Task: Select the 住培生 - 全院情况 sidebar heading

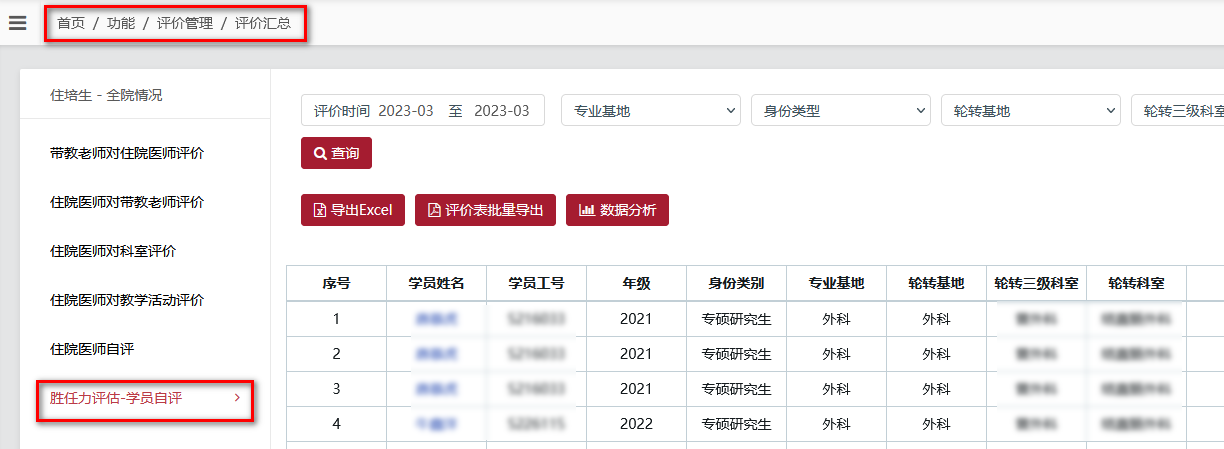Action: 106,95
